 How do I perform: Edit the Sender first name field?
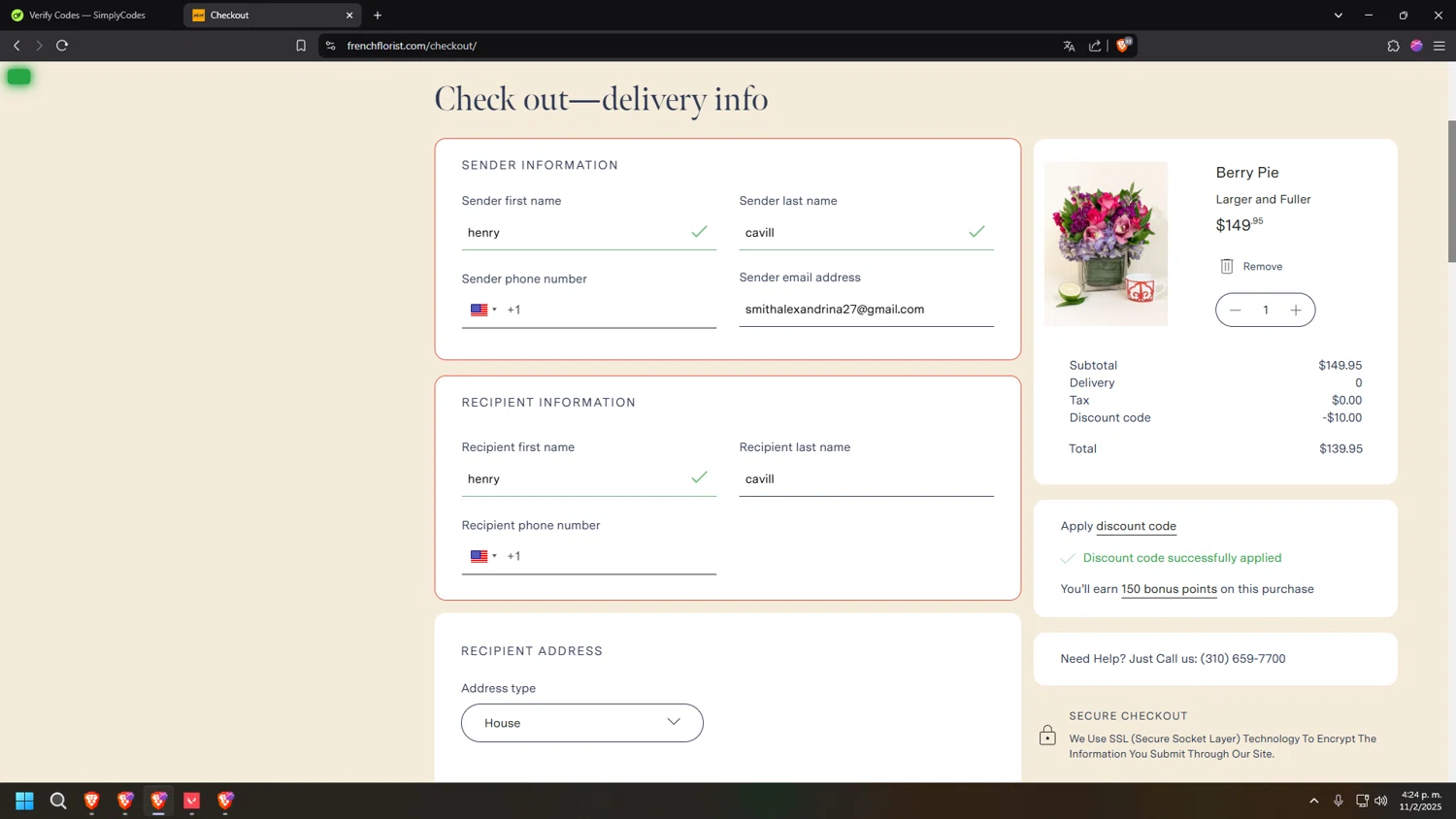pos(588,232)
